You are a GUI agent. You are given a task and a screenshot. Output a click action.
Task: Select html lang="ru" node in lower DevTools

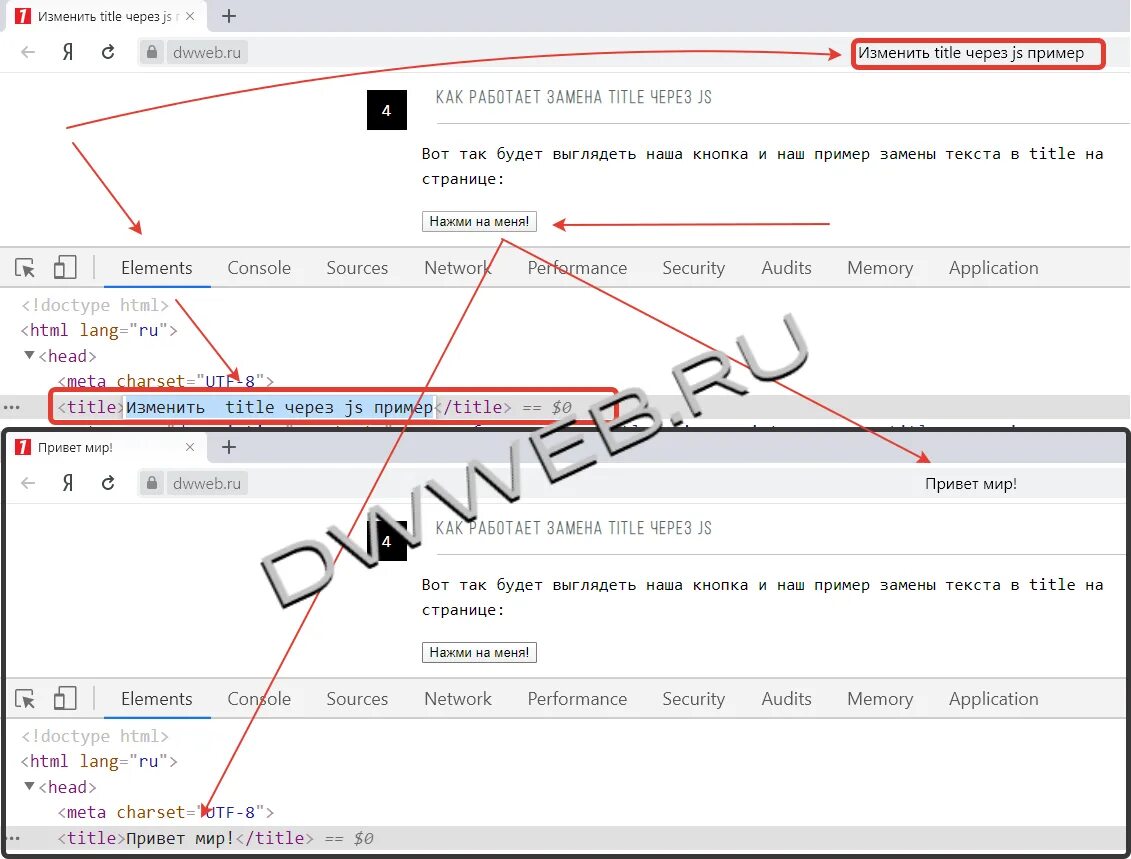(99, 761)
